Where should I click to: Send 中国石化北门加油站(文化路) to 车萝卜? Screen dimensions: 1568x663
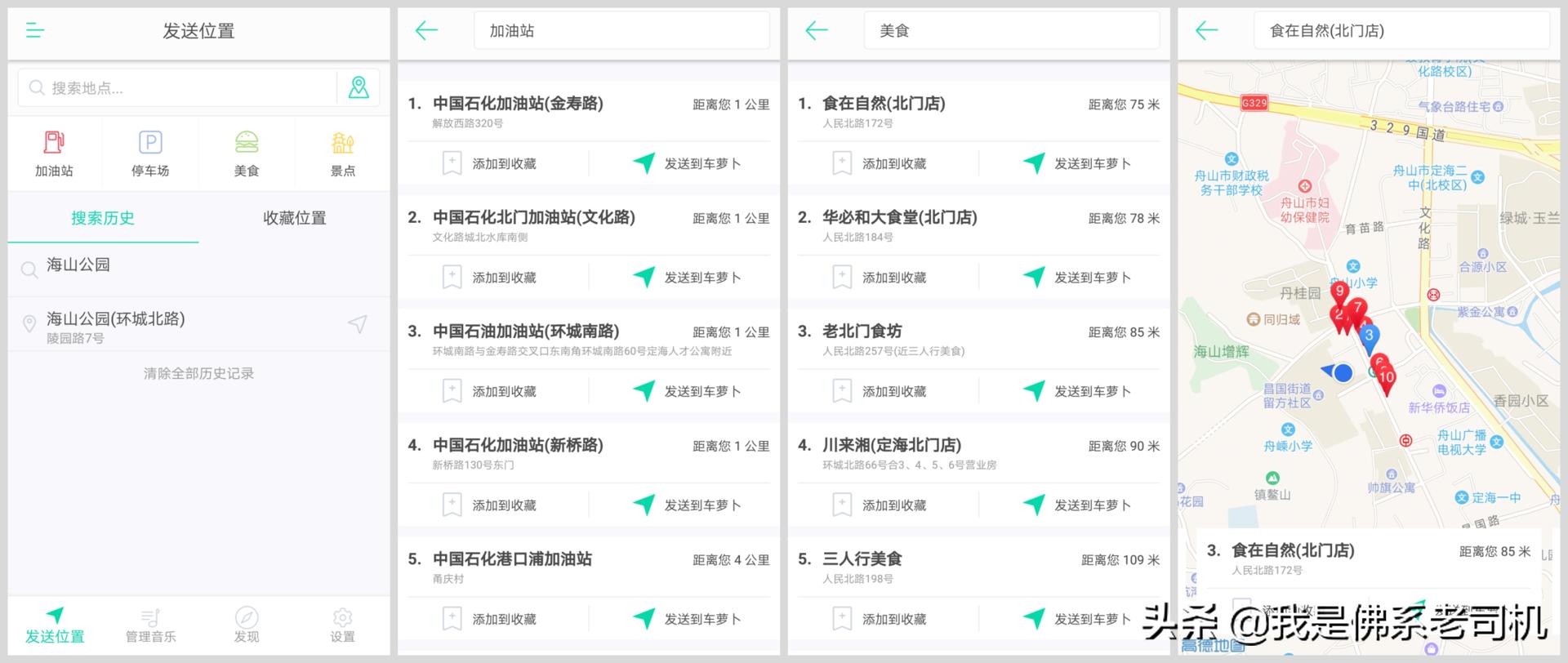coord(687,278)
